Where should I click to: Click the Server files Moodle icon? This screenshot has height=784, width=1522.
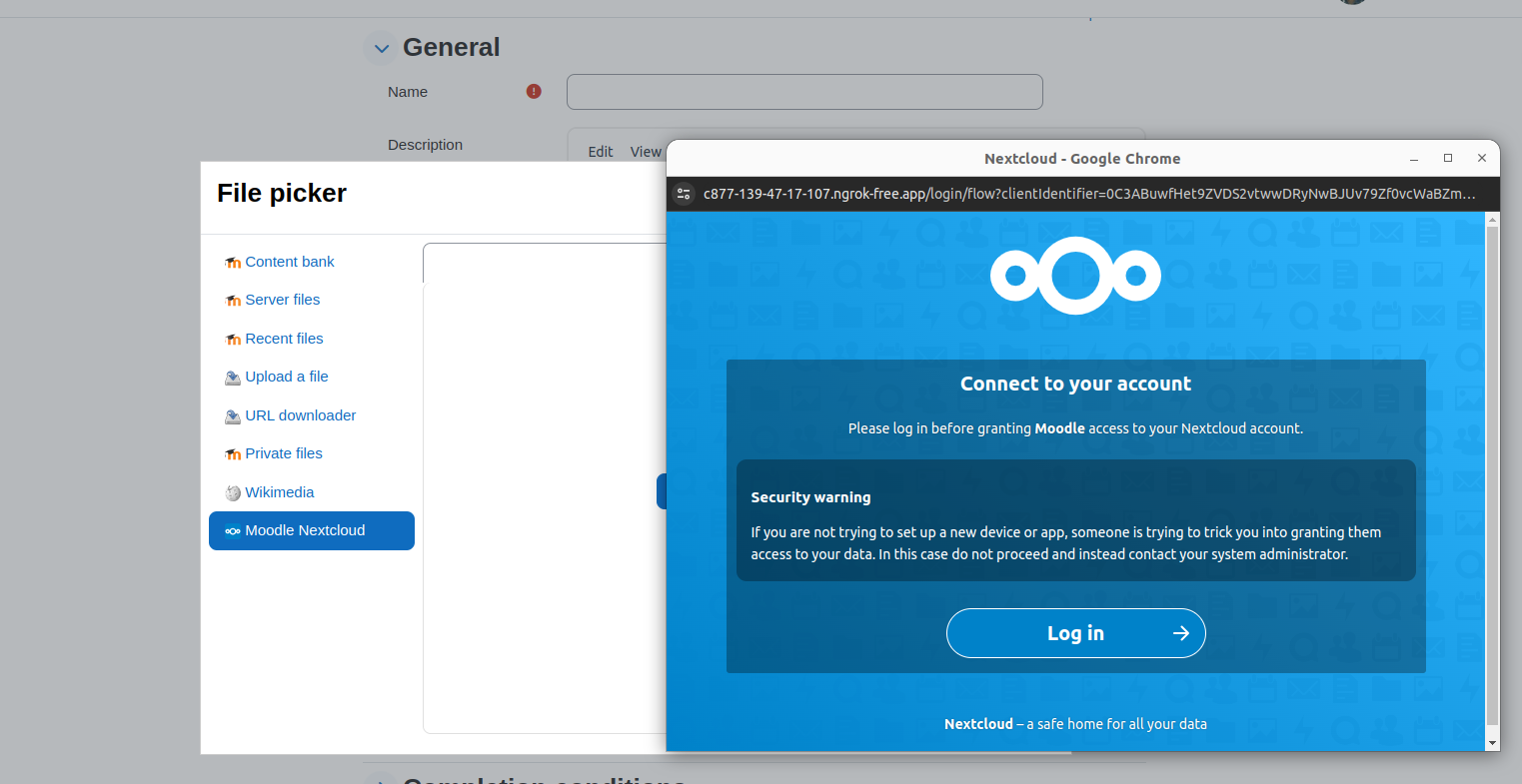[x=233, y=301]
